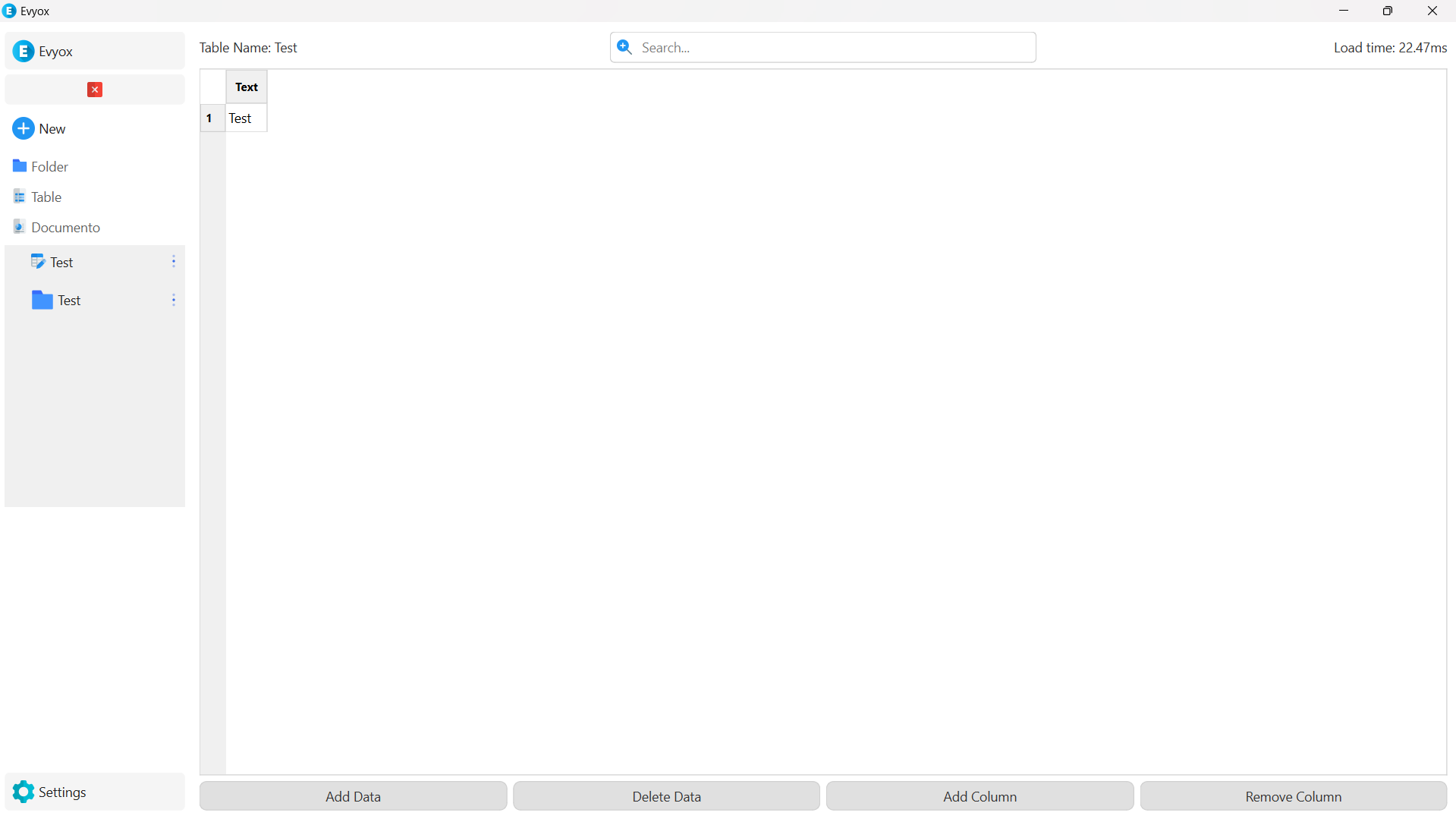1456x819 pixels.
Task: Click the Remove Column button
Action: click(1293, 796)
